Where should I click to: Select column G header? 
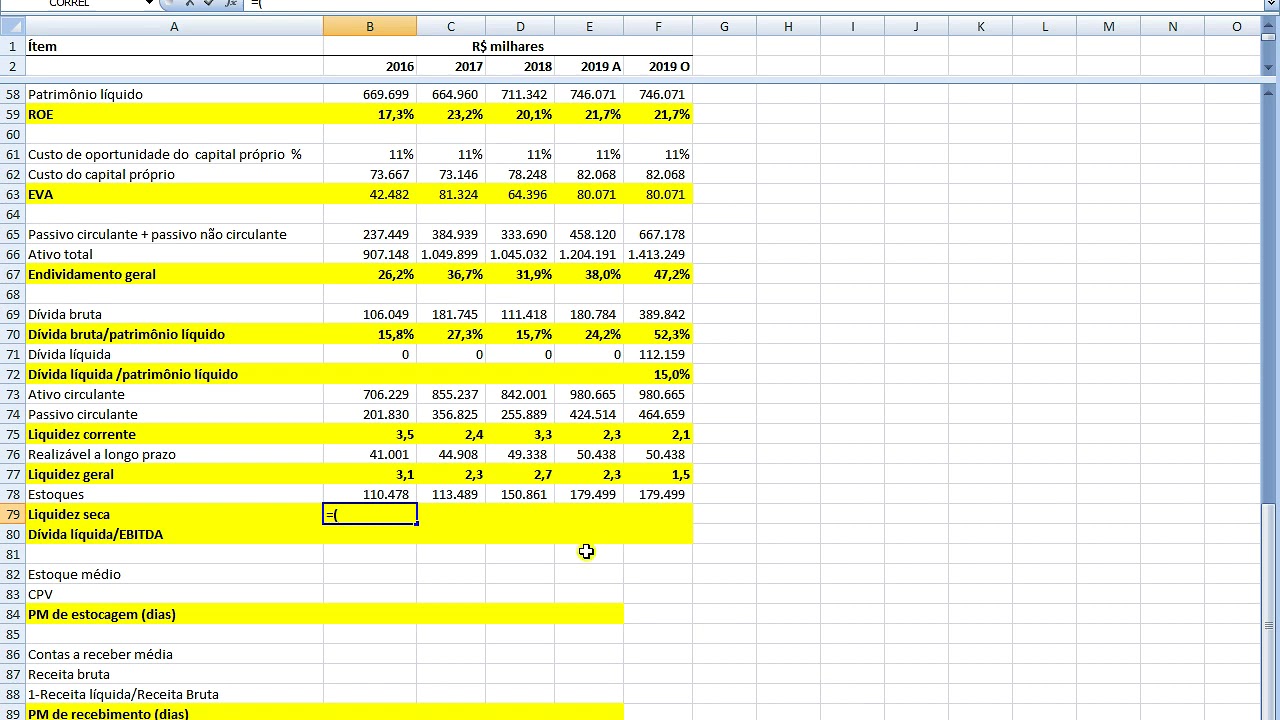pyautogui.click(x=724, y=26)
